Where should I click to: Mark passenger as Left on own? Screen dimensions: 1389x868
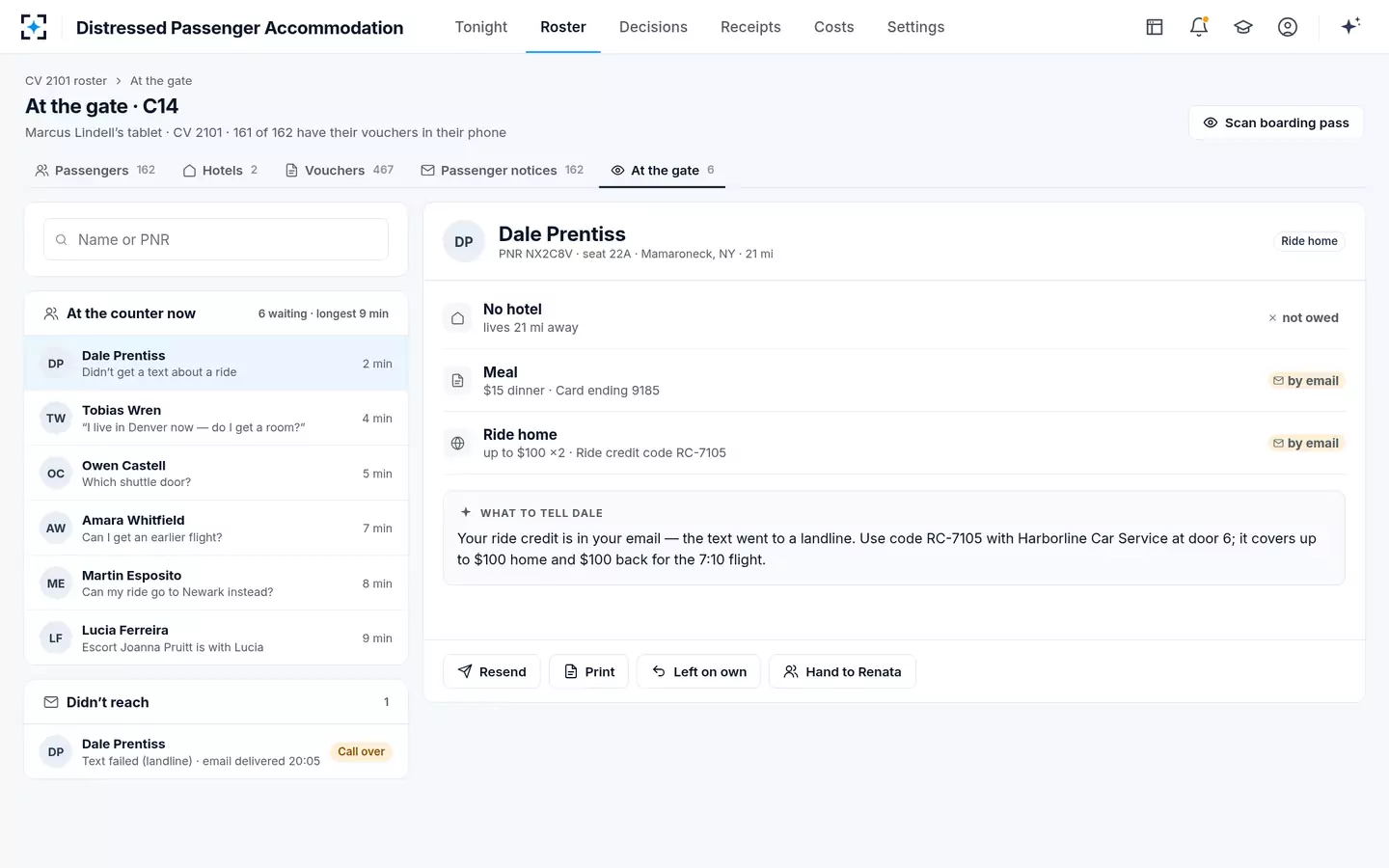point(698,671)
